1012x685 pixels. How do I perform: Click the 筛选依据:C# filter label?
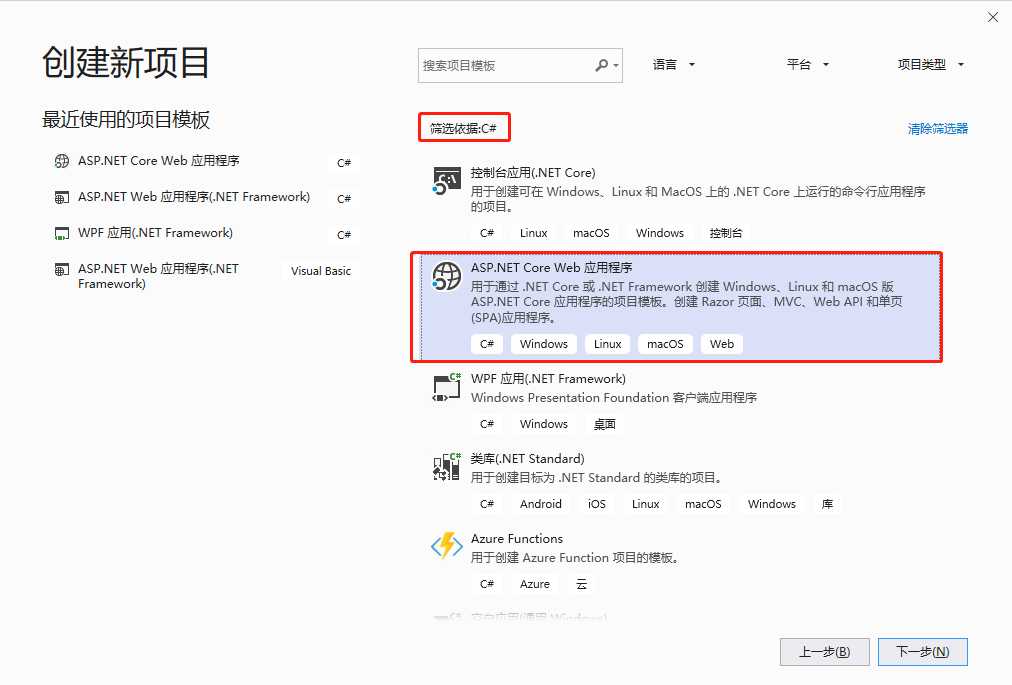pyautogui.click(x=463, y=128)
